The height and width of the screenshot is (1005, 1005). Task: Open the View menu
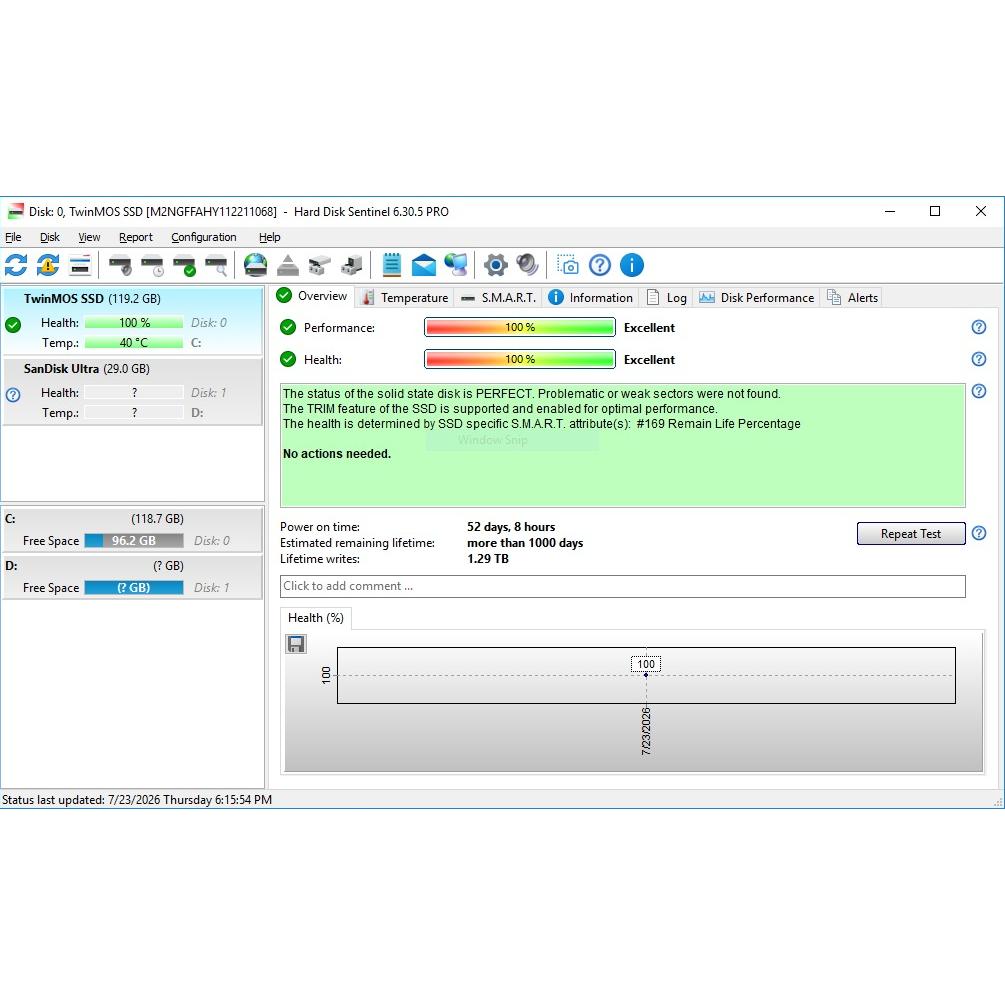tap(89, 237)
